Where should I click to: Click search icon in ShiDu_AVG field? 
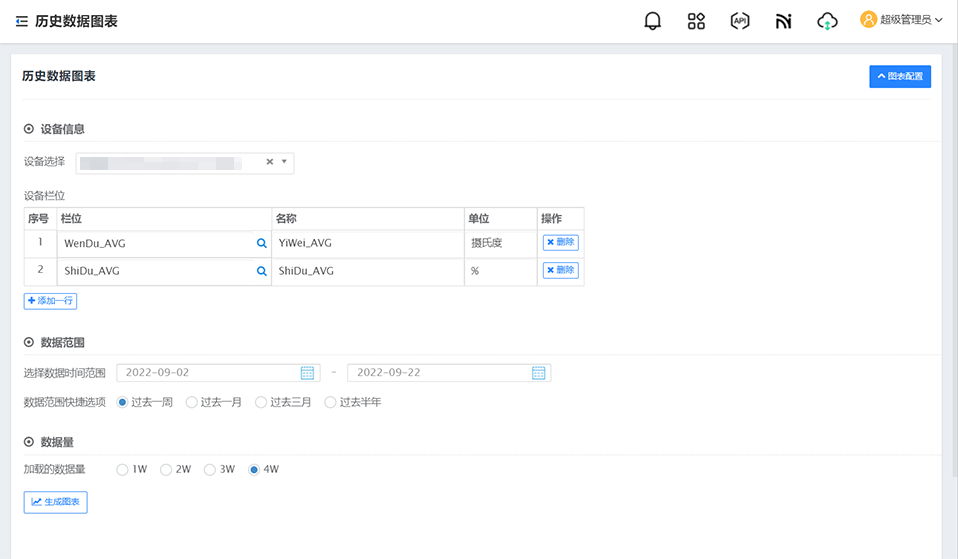[262, 271]
